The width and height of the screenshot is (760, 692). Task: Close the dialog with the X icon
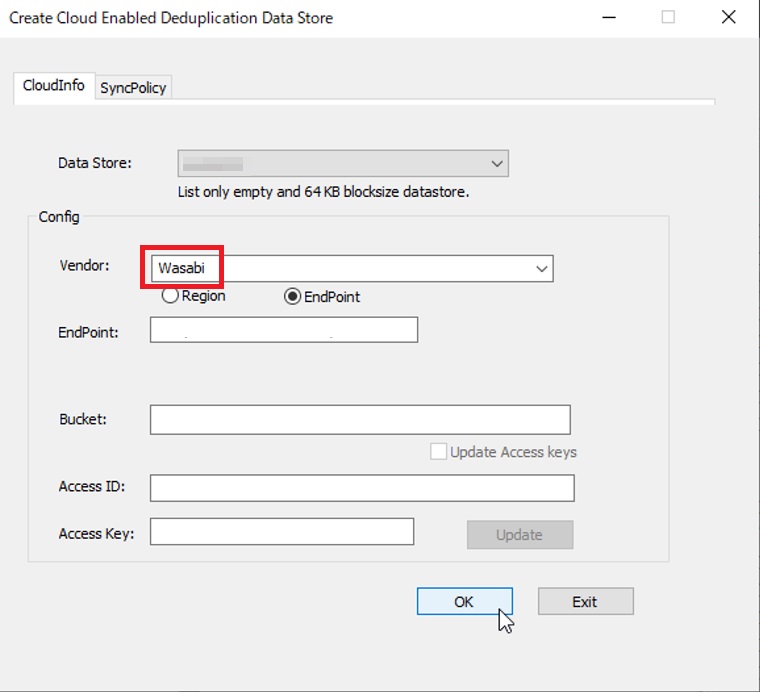[x=728, y=17]
